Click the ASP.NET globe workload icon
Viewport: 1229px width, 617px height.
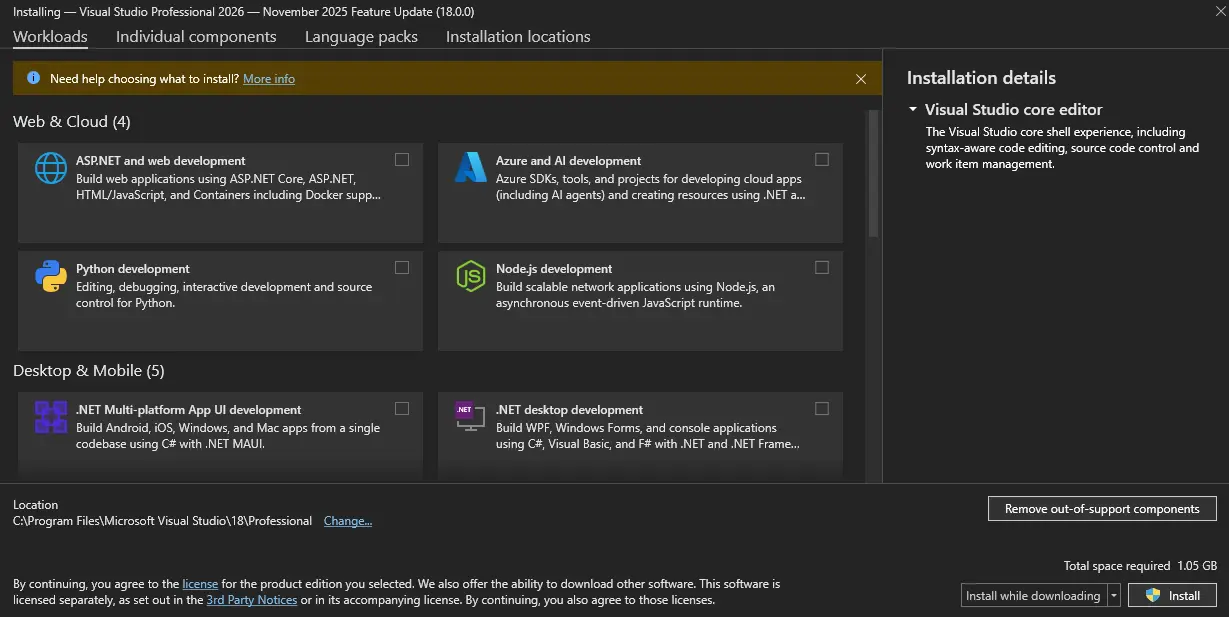coord(51,168)
